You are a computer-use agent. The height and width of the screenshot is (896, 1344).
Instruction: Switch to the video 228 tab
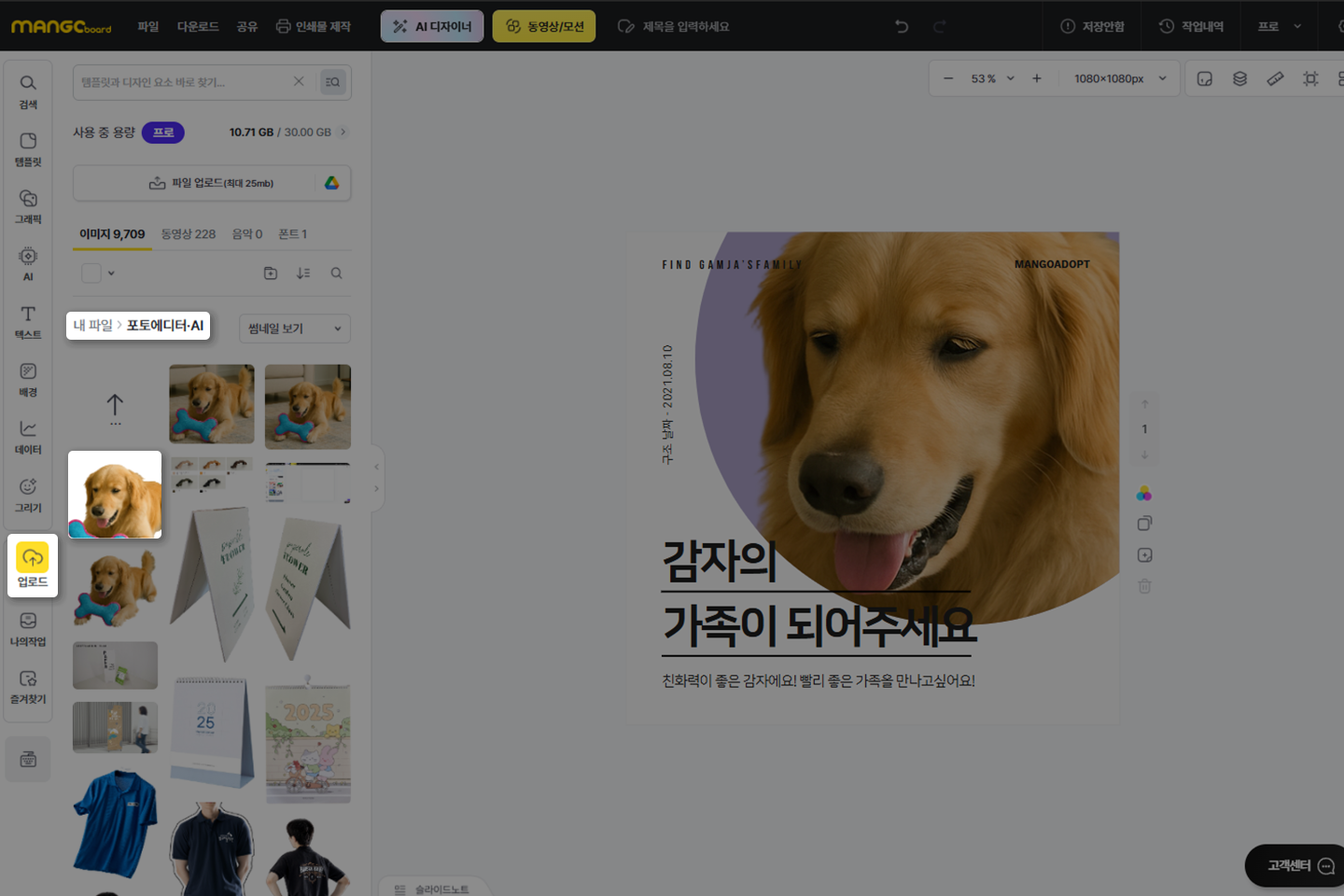point(188,234)
